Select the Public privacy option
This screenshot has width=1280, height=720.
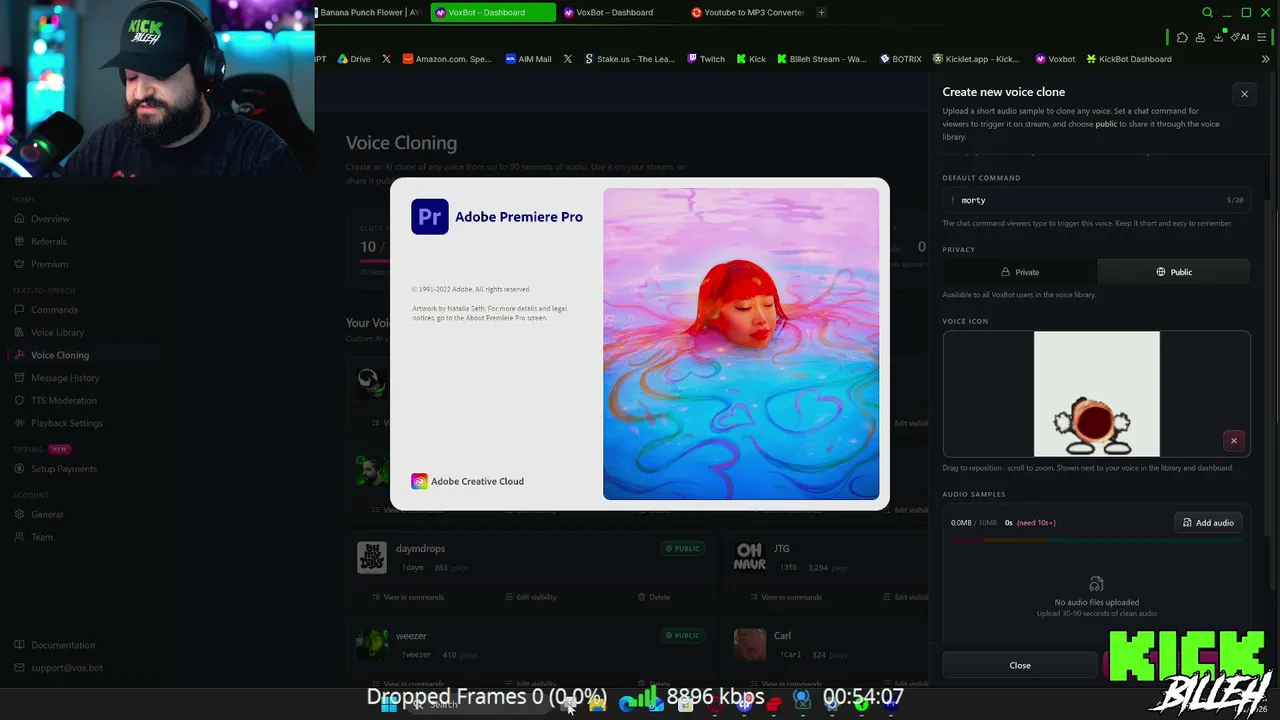click(x=1174, y=272)
